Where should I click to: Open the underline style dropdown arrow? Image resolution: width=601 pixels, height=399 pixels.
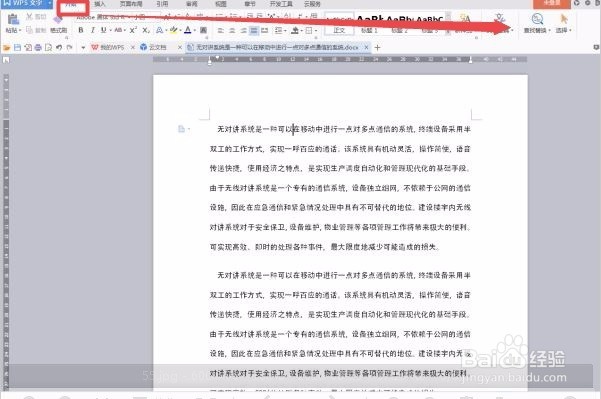[110, 30]
